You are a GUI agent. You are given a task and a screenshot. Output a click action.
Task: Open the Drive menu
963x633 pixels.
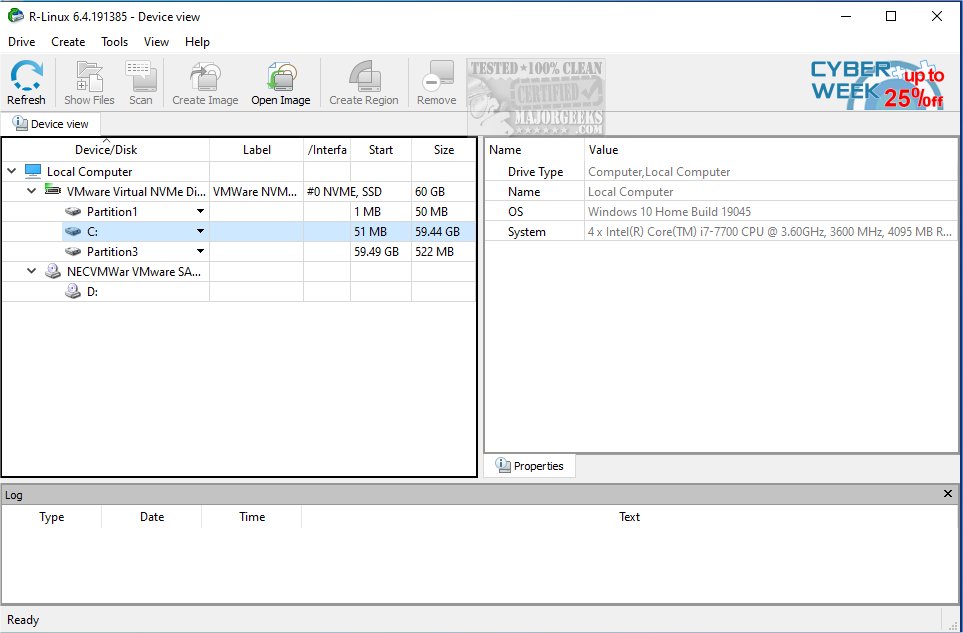(21, 42)
